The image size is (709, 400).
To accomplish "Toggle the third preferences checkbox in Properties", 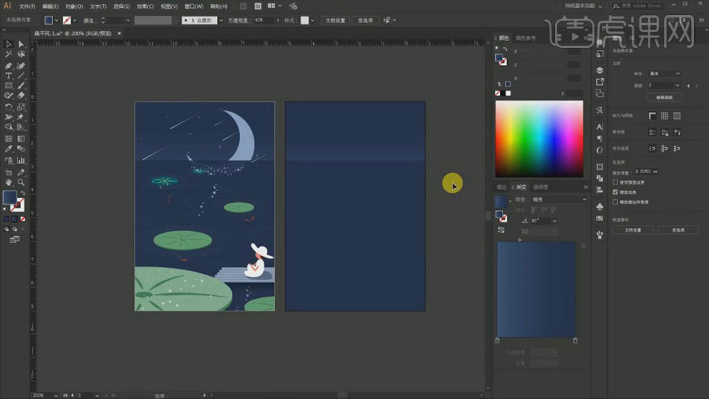I will click(616, 201).
